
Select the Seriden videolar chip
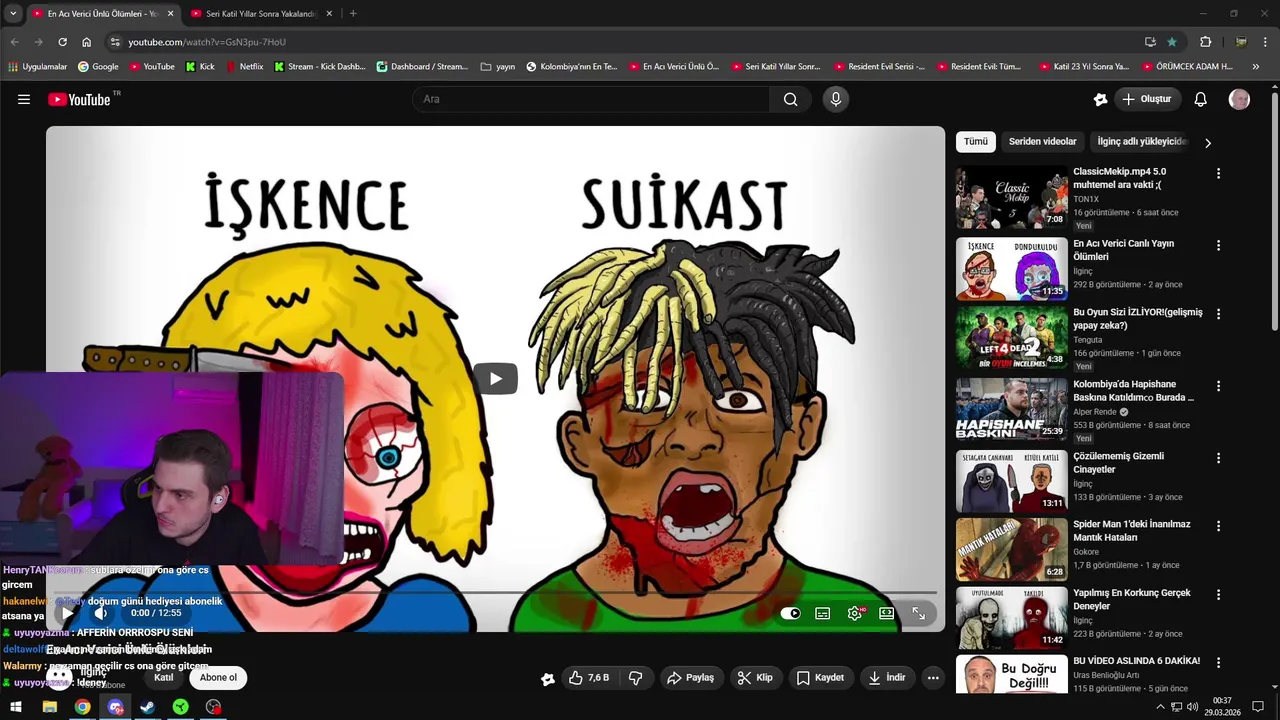pyautogui.click(x=1043, y=142)
